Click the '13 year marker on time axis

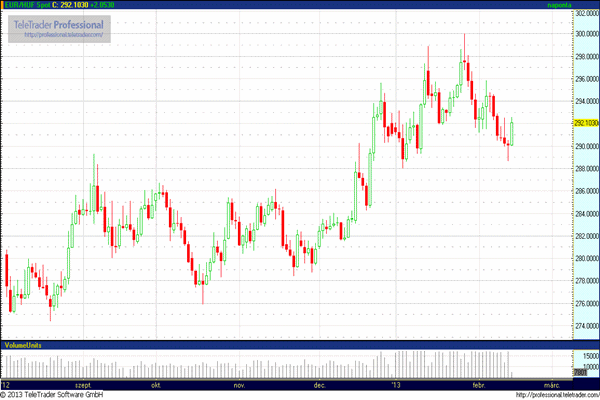tap(395, 384)
